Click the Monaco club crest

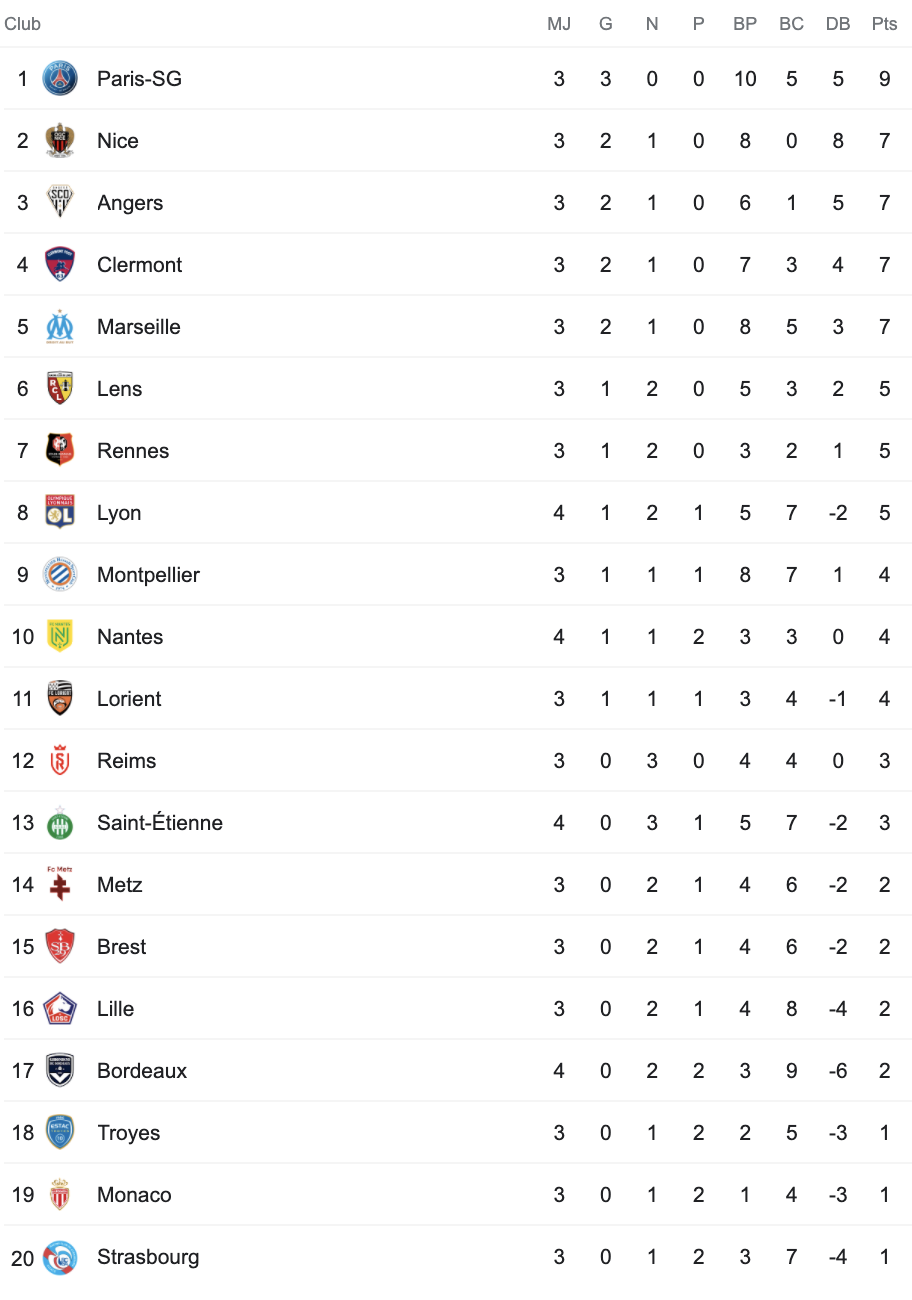coord(60,1194)
